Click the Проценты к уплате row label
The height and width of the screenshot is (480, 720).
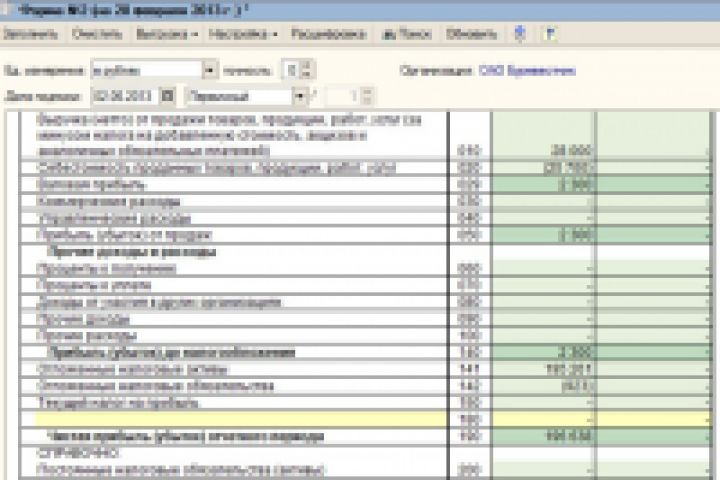[x=94, y=285]
